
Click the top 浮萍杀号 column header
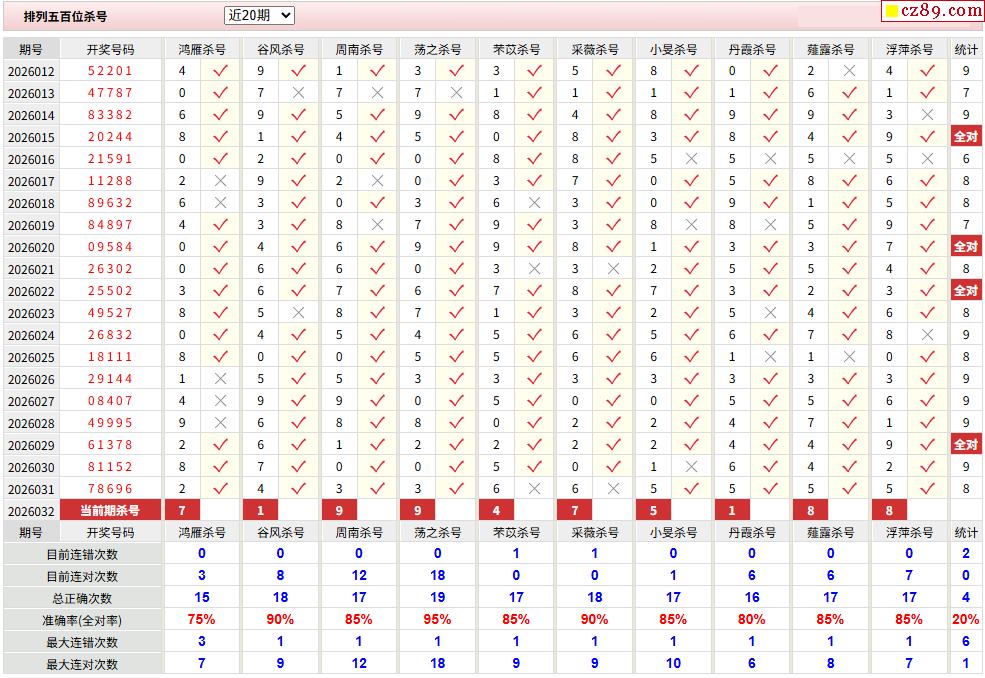(909, 49)
